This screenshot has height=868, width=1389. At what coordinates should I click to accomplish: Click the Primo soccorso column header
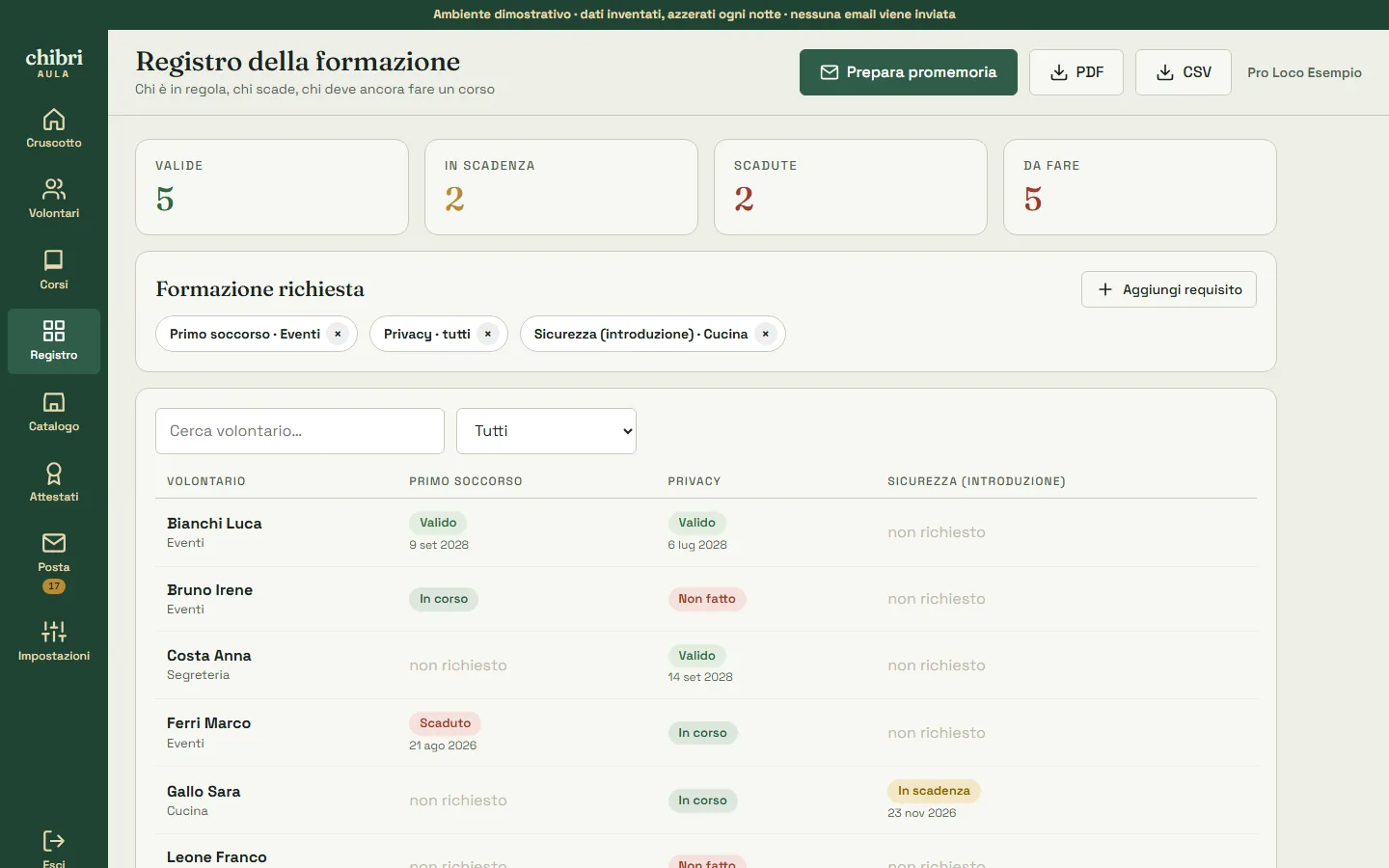(466, 481)
